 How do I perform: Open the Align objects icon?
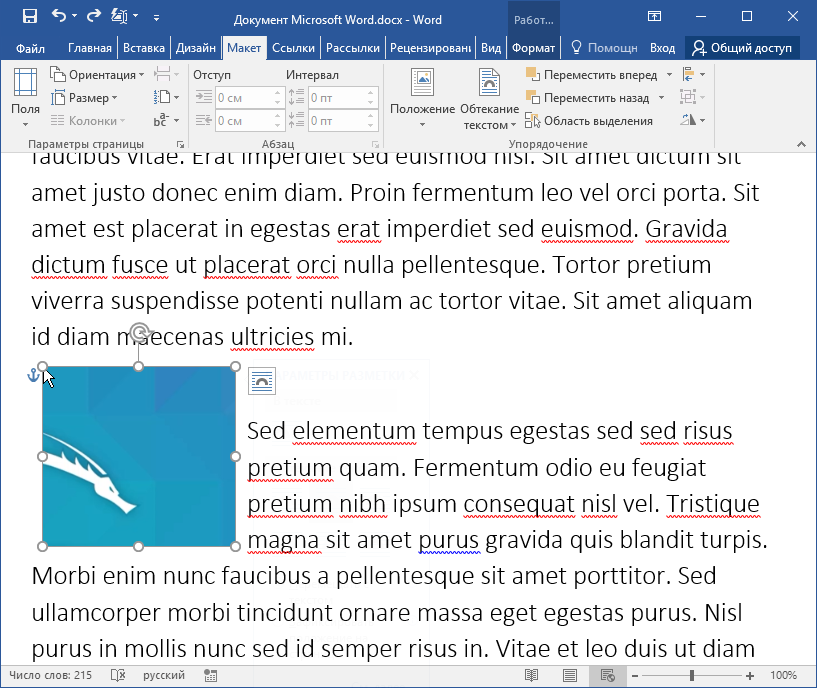tap(693, 75)
